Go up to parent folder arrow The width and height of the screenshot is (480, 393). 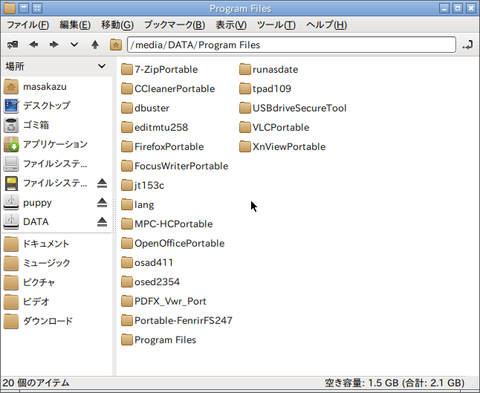(95, 45)
